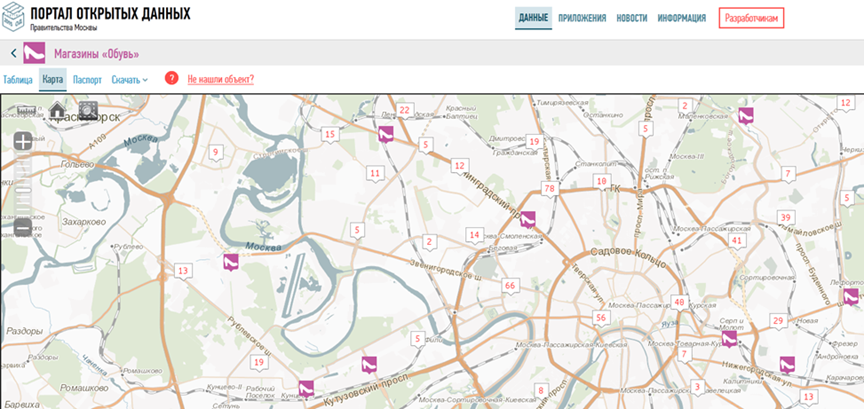Click the map home extent icon
The height and width of the screenshot is (409, 864).
(58, 111)
